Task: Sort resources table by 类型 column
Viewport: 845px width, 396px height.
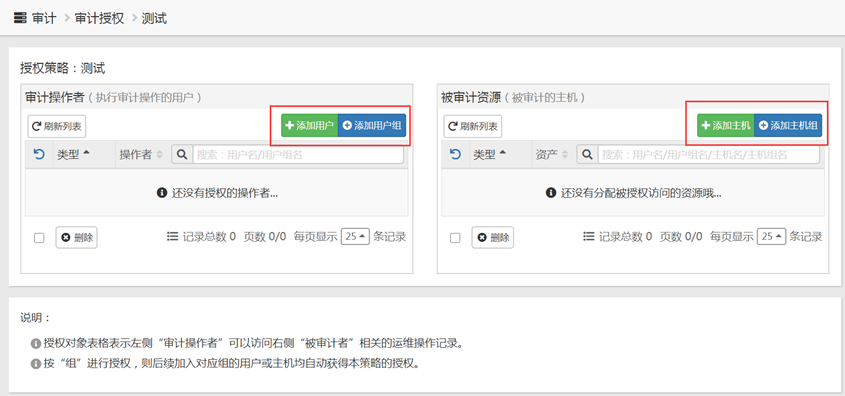Action: click(489, 155)
